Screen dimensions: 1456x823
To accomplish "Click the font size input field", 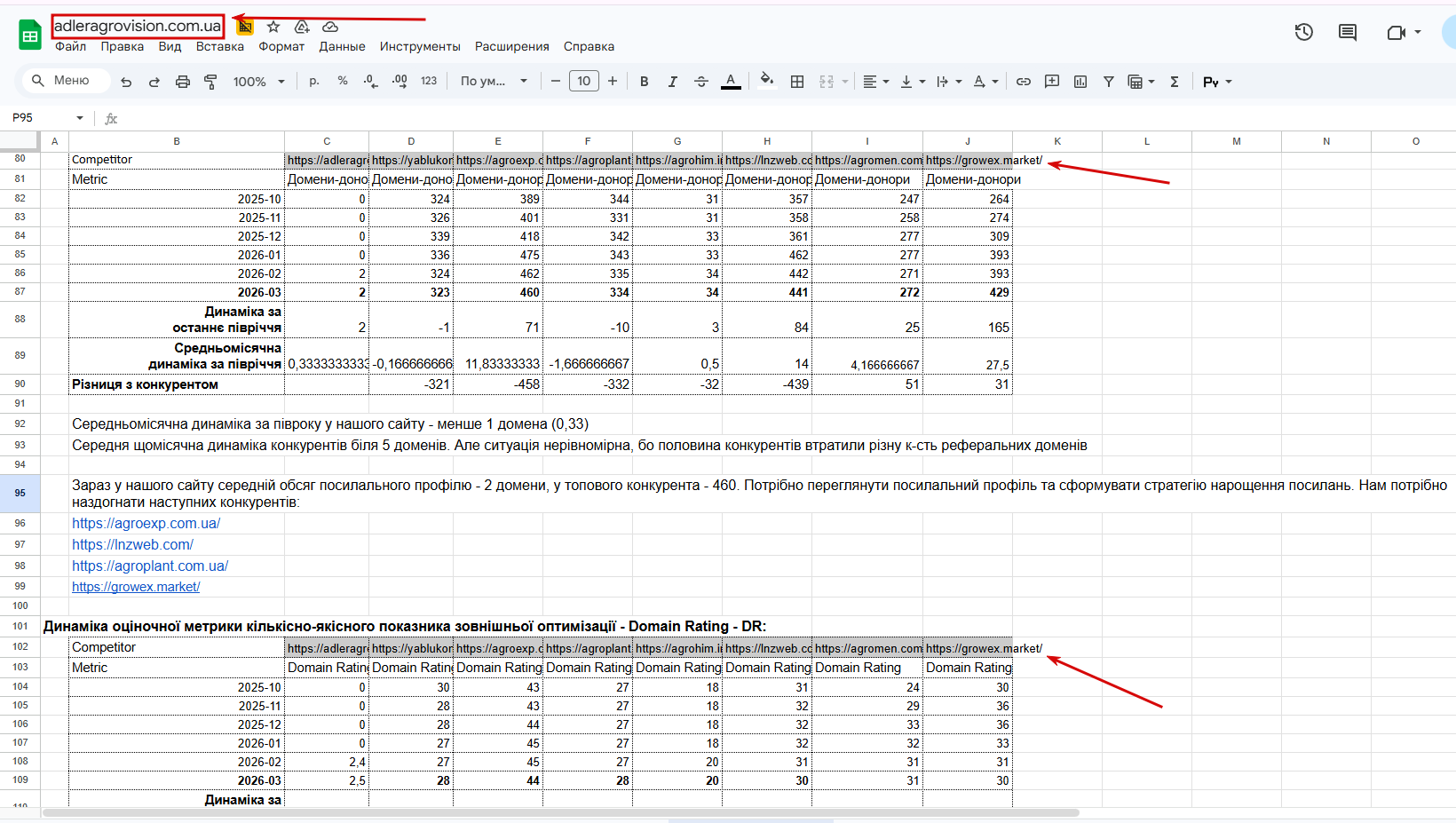I will click(x=583, y=82).
